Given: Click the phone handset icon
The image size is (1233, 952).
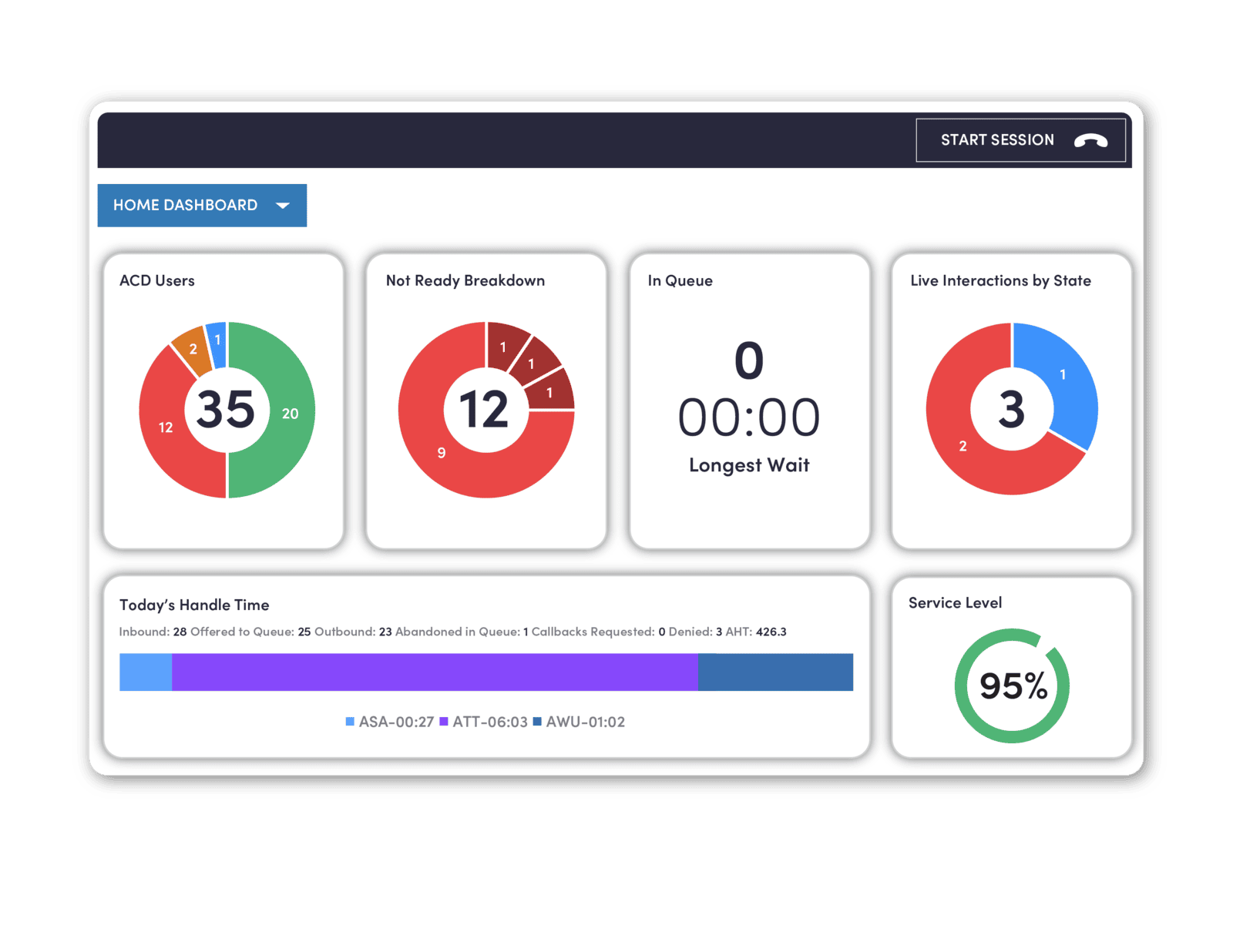Looking at the screenshot, I should click(1090, 140).
